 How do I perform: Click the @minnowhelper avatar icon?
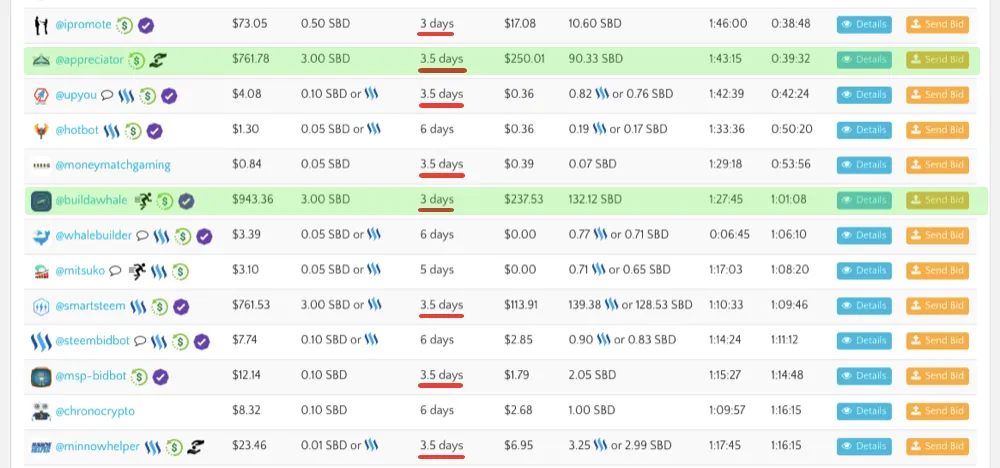[x=41, y=447]
